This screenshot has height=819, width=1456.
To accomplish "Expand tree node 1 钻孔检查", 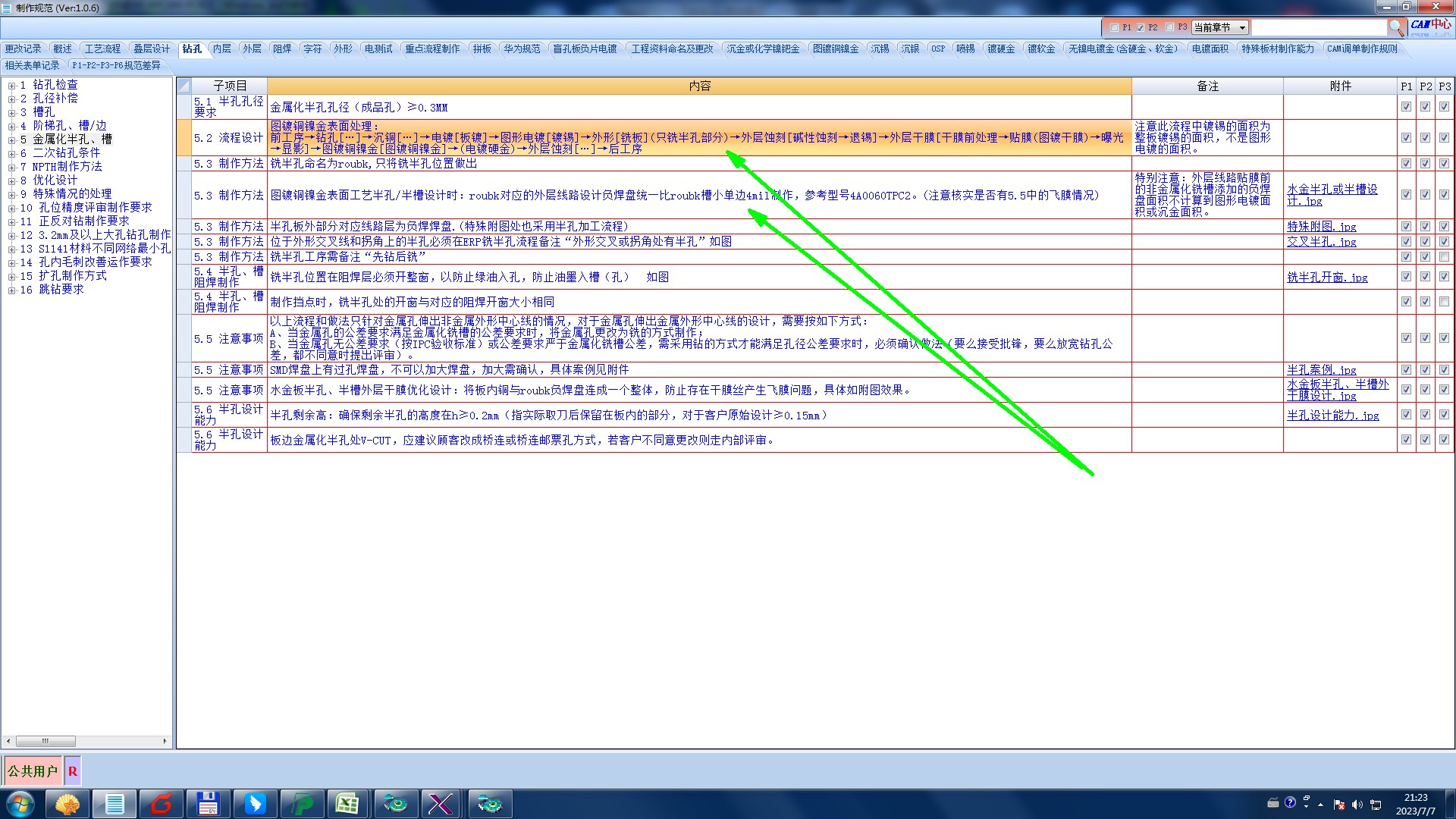I will (12, 85).
